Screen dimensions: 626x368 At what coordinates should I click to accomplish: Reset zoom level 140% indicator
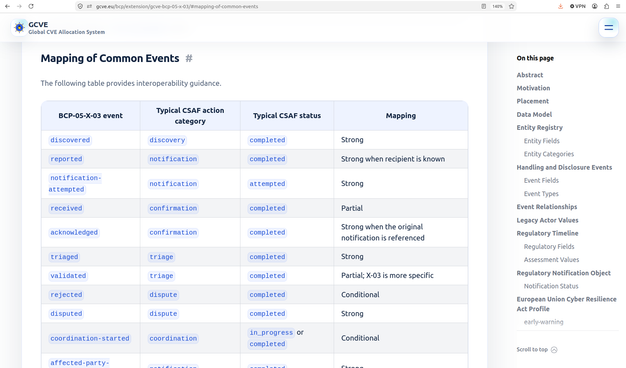coord(497,6)
